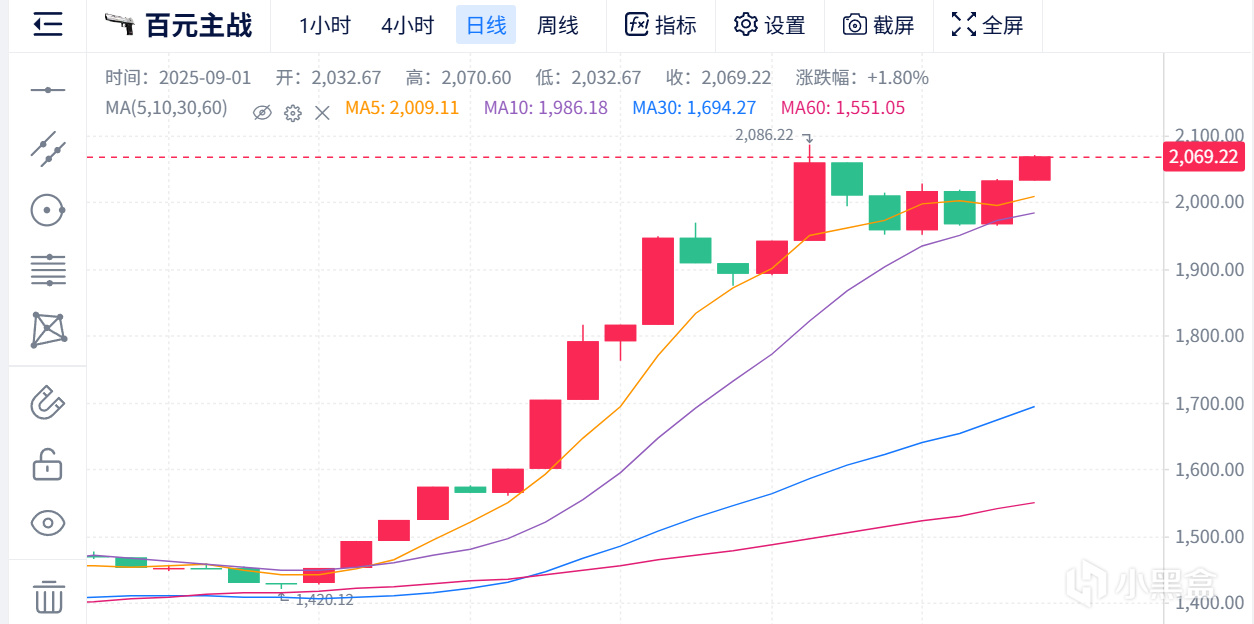
Task: Select the Fibonacci lines tool
Action: pyautogui.click(x=47, y=269)
